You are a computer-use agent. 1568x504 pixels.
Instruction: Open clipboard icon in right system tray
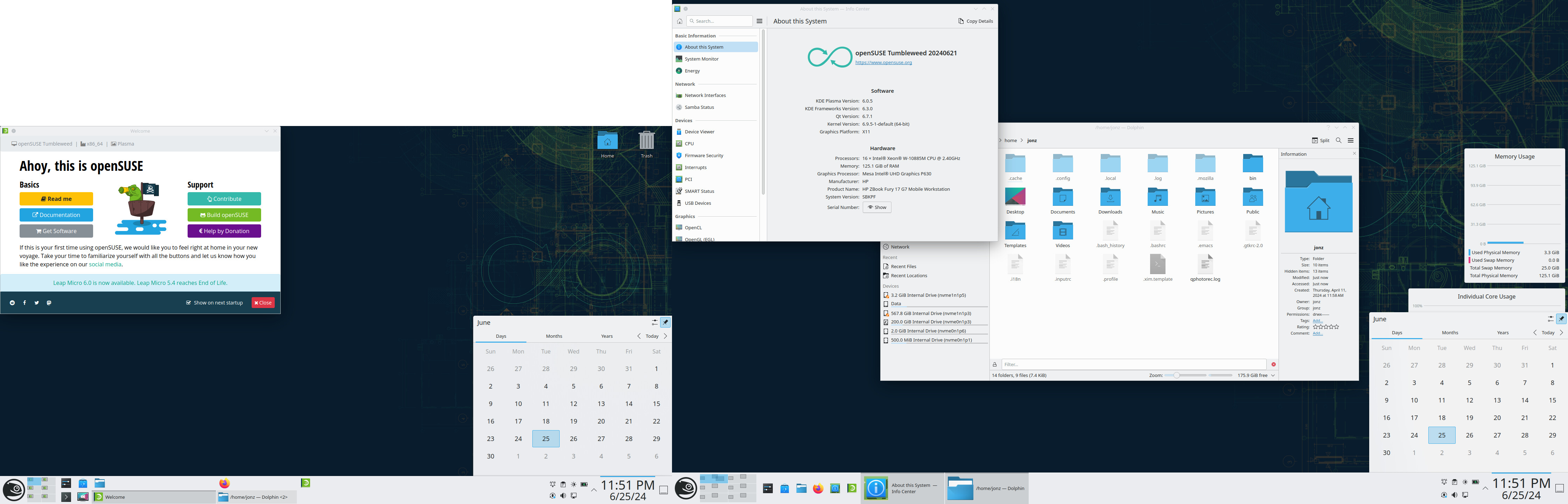(1454, 482)
